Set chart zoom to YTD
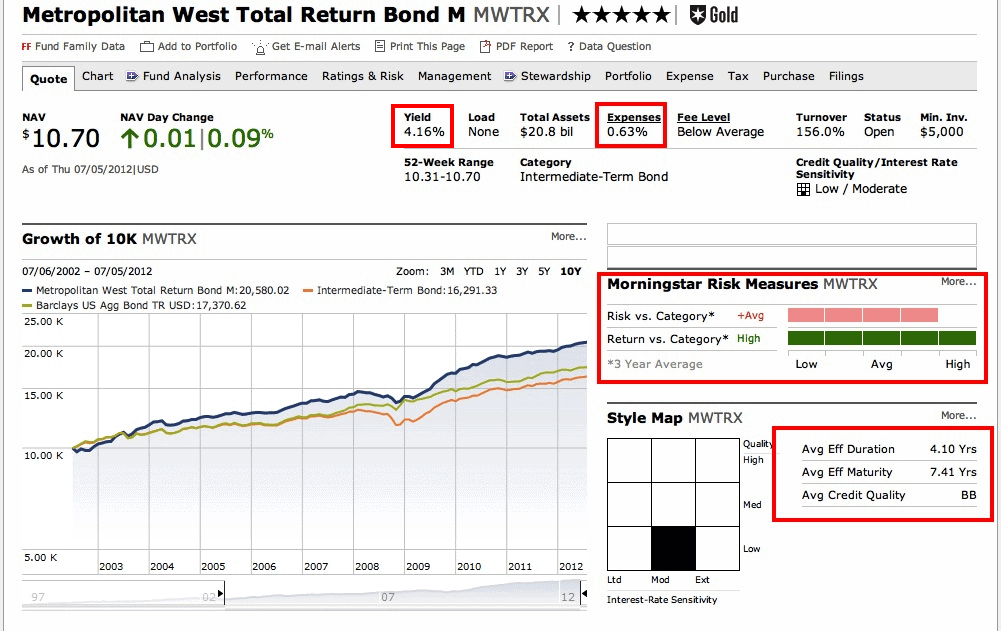 [473, 271]
